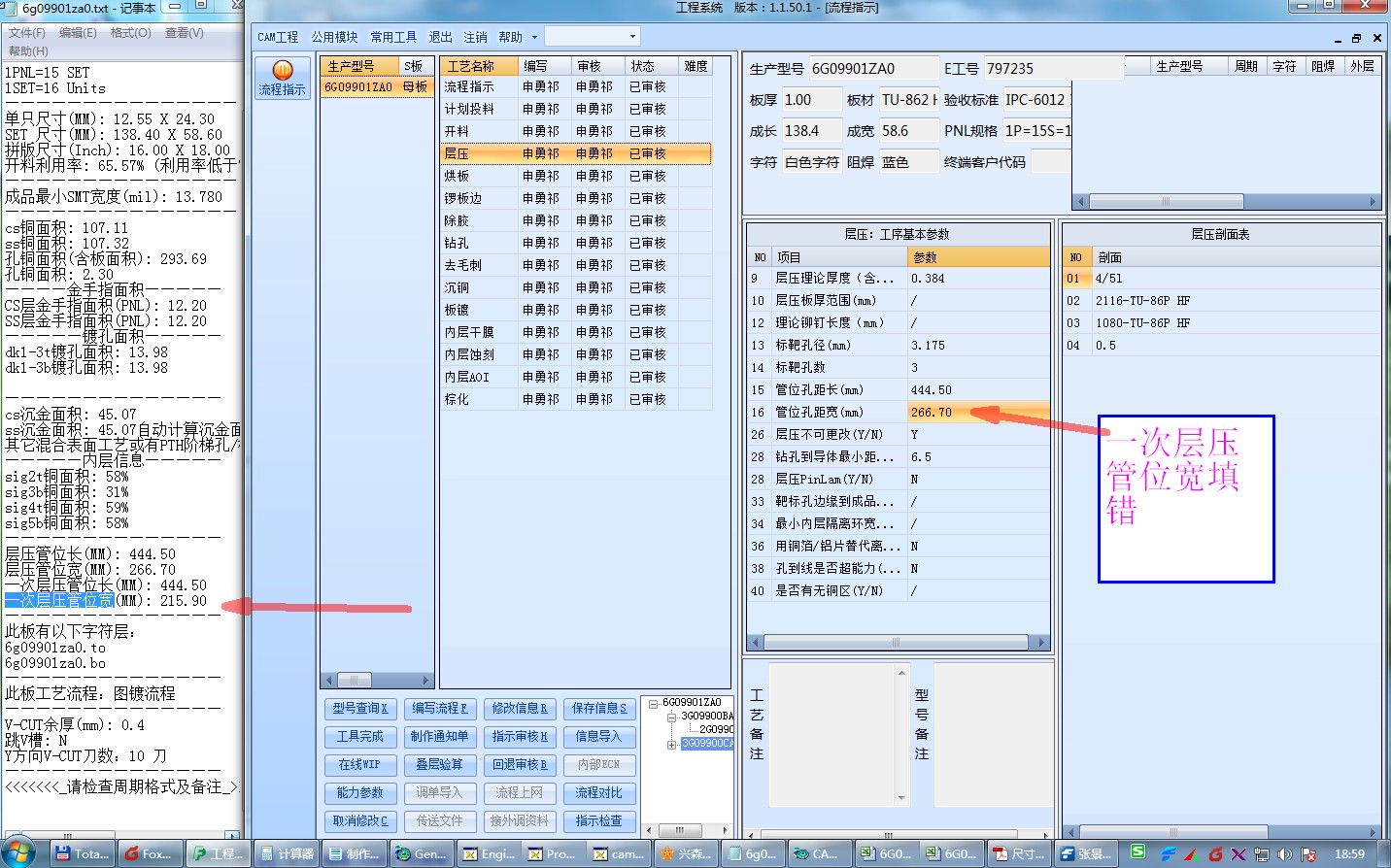Click the 流程指示 sidebar icon
The width and height of the screenshot is (1391, 868).
(282, 78)
